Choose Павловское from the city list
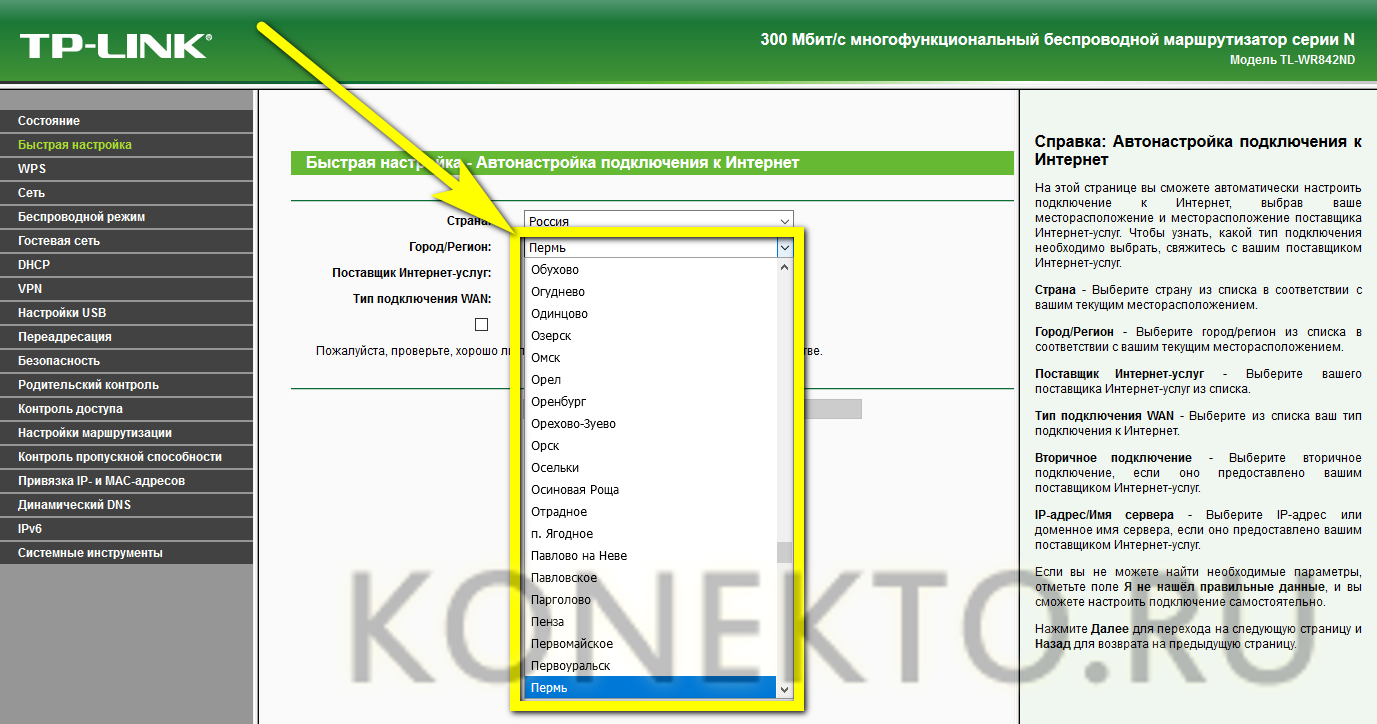 [650, 578]
